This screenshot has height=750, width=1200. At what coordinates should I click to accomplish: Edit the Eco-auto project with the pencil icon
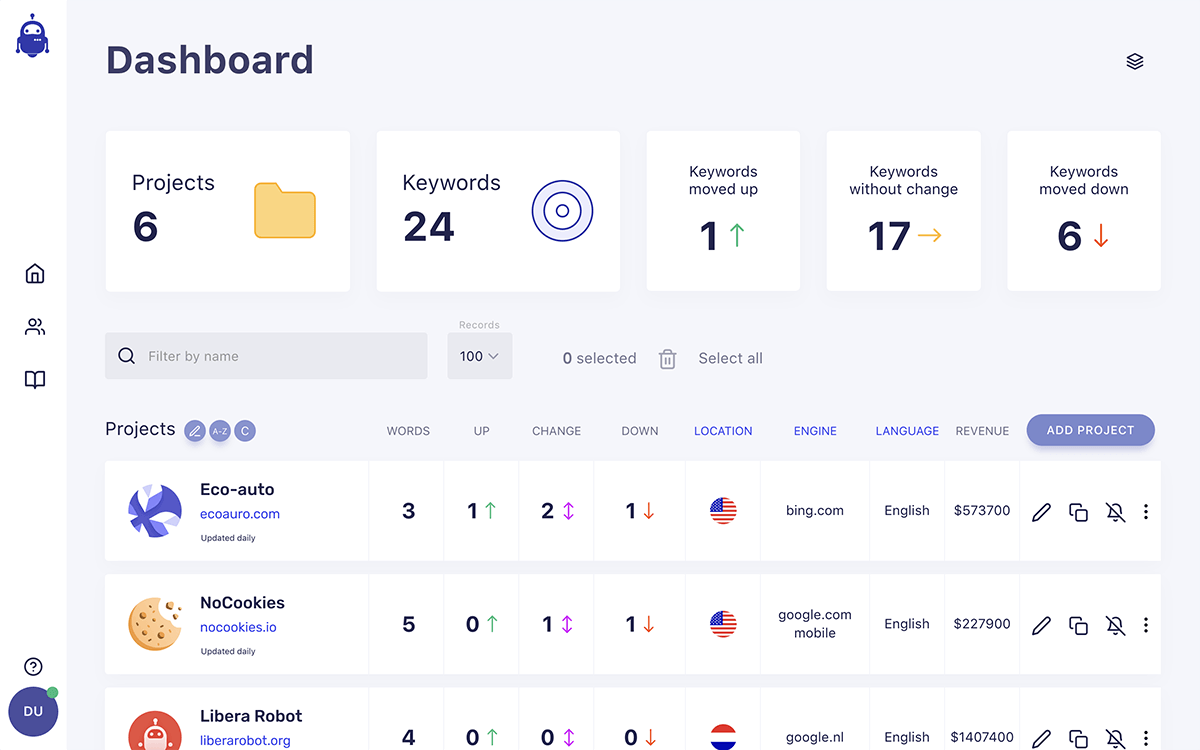(x=1041, y=511)
